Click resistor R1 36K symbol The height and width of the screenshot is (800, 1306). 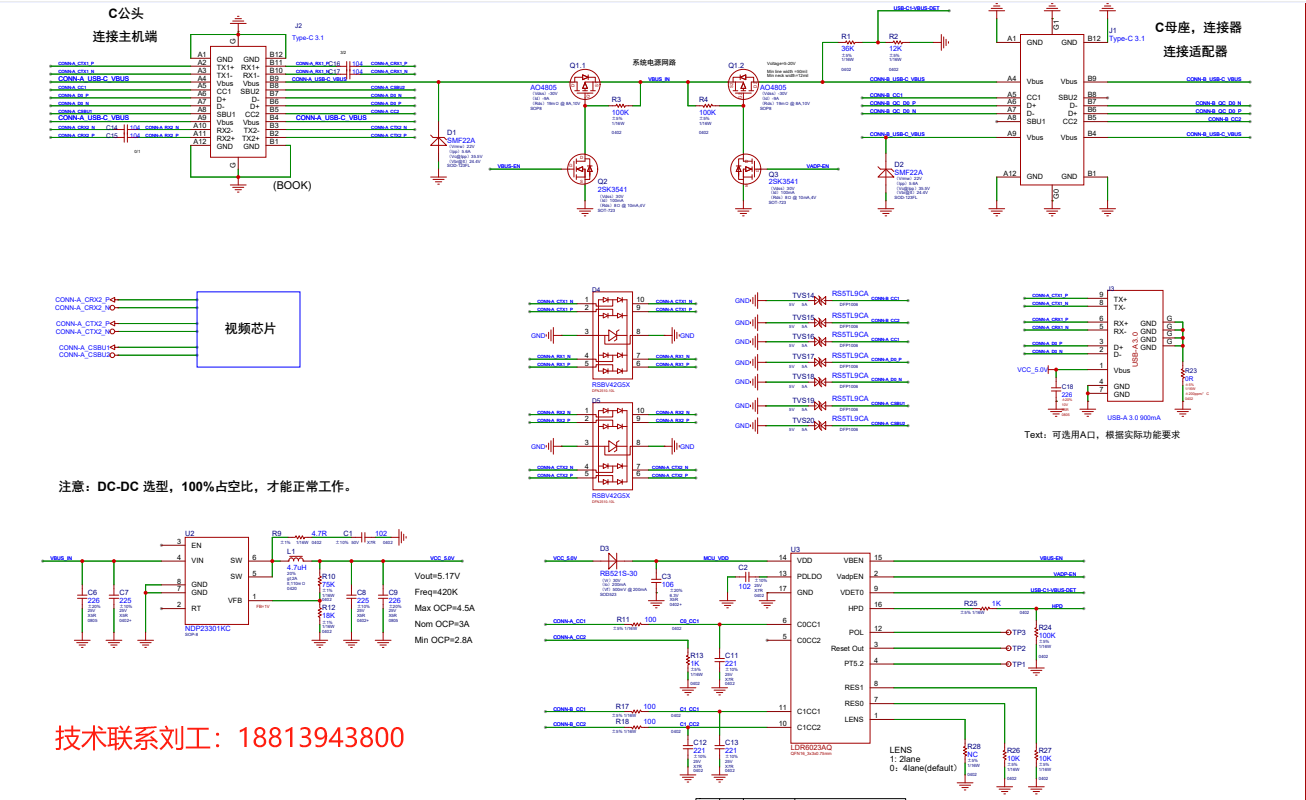tap(847, 42)
